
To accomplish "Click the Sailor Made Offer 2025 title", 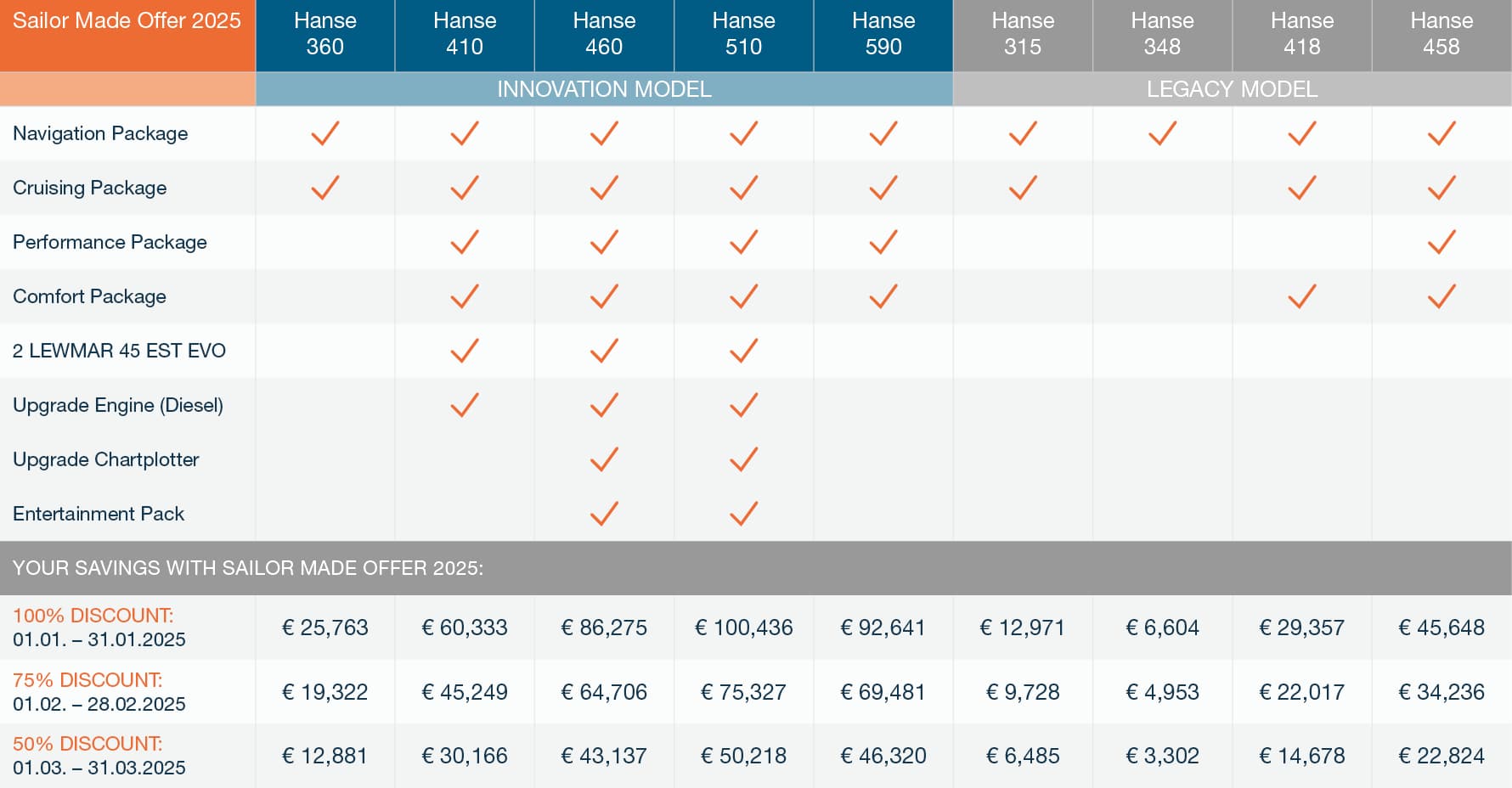I will coord(127,21).
